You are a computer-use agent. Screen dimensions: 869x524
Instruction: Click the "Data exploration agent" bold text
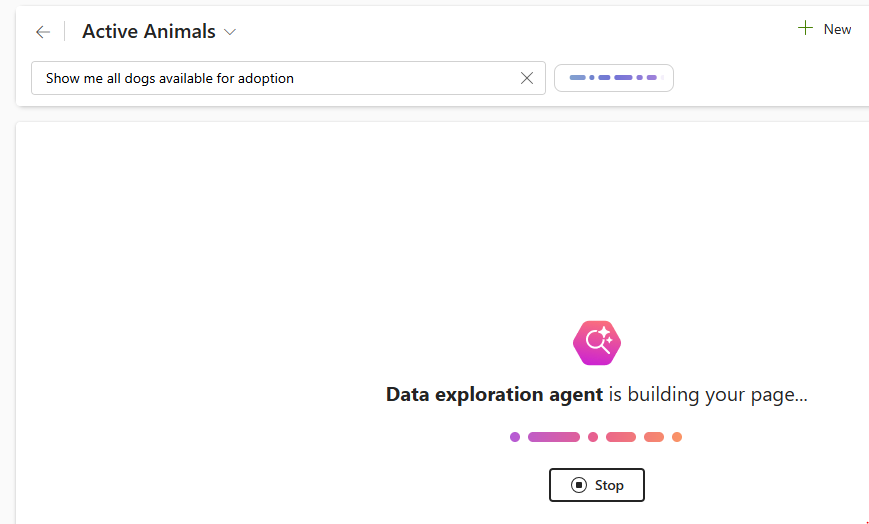coord(494,395)
